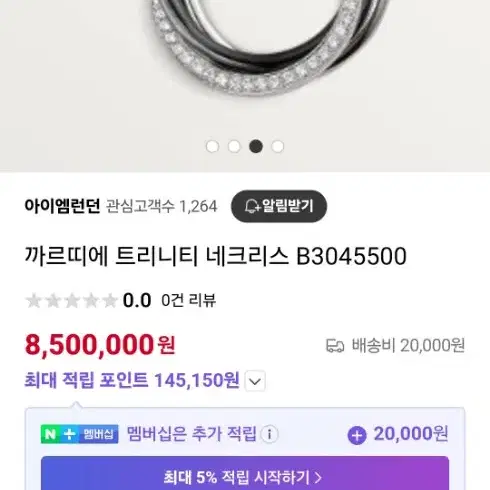The height and width of the screenshot is (490, 490).
Task: Tap the 관심고객수 1,264 text
Action: click(x=162, y=206)
